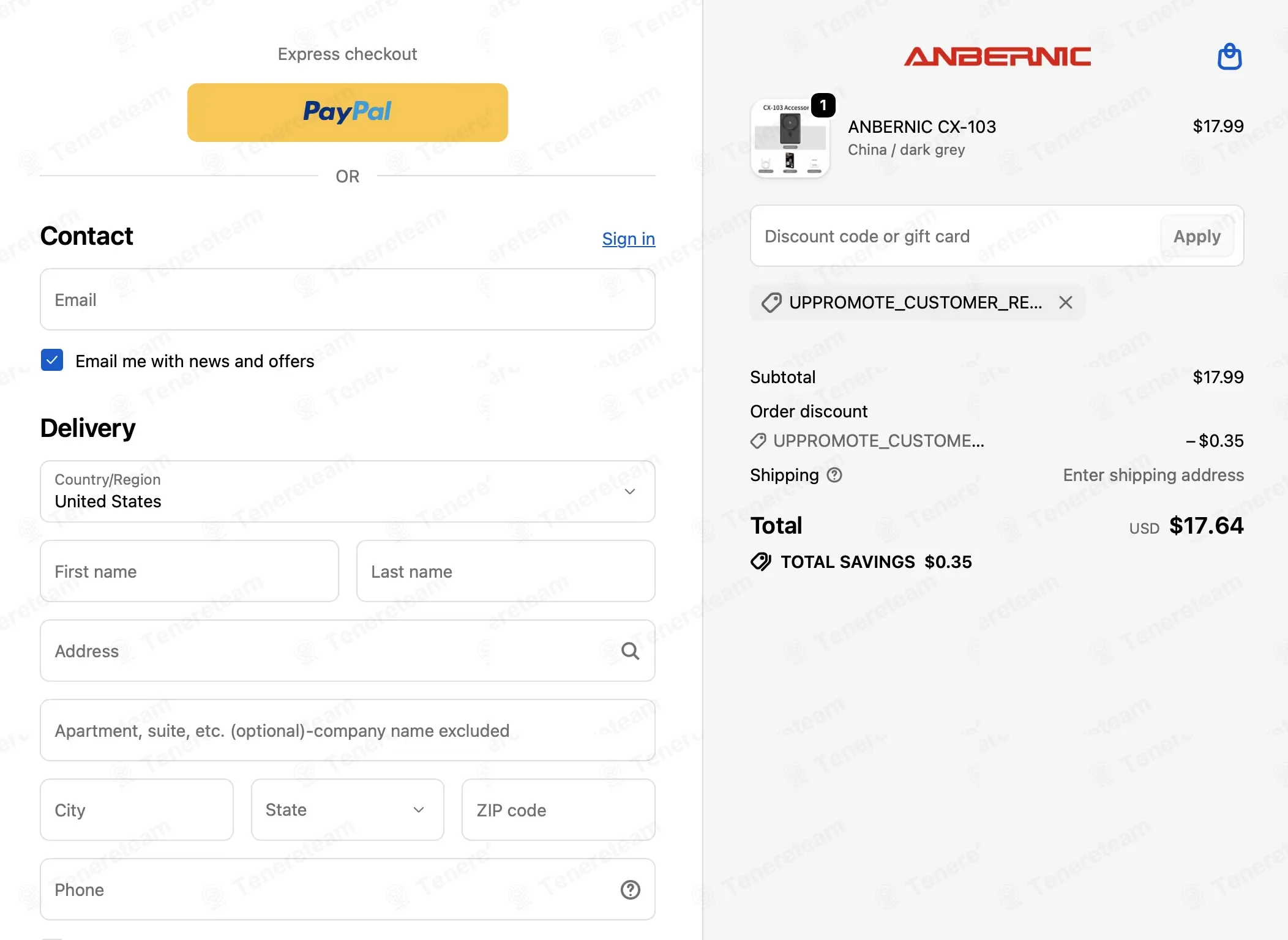This screenshot has height=940, width=1288.
Task: Open the ANBERNIC CX-103 product thumbnail
Action: (x=790, y=138)
